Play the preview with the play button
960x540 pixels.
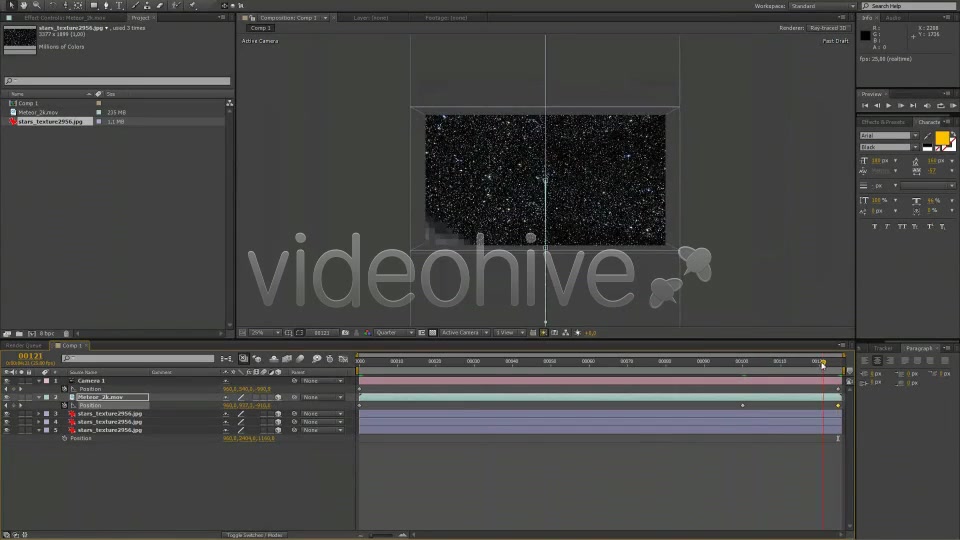pos(888,106)
